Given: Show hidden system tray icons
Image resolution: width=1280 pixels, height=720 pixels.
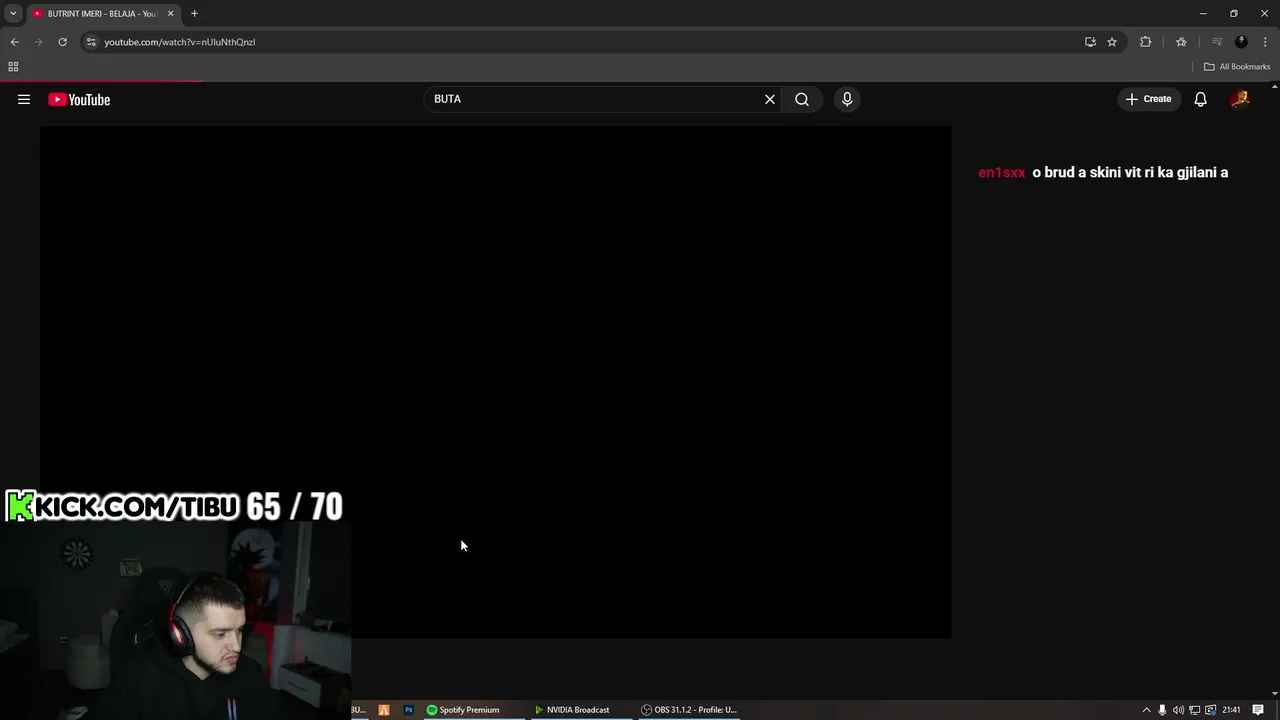Looking at the screenshot, I should [x=1146, y=710].
